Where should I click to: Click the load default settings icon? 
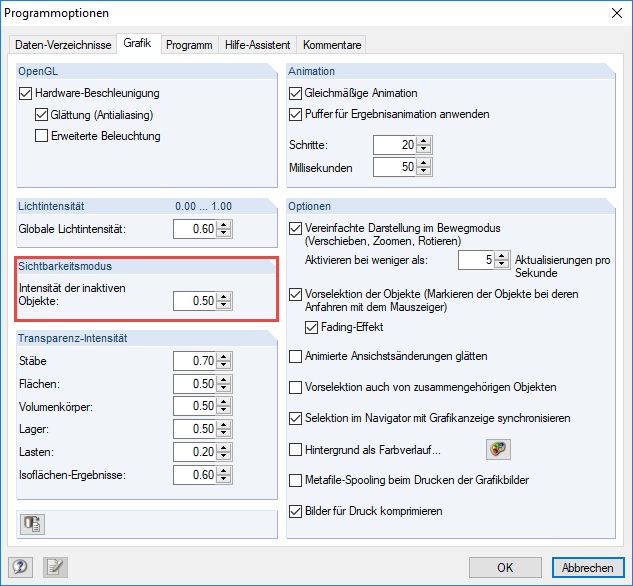[x=32, y=524]
